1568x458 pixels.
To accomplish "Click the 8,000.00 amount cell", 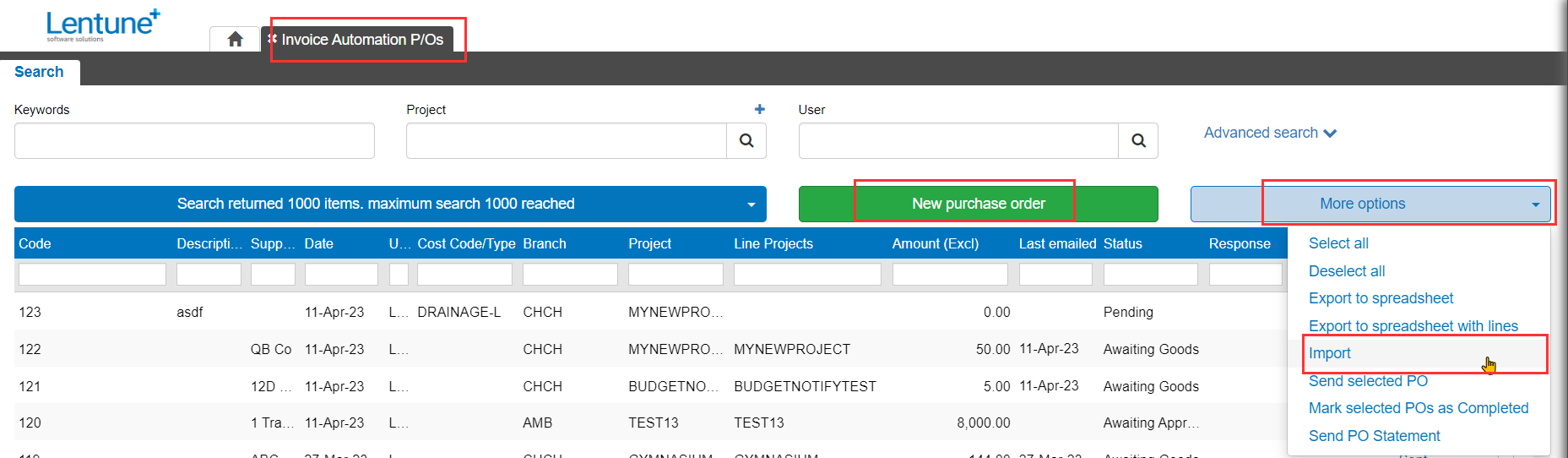I will pos(984,423).
